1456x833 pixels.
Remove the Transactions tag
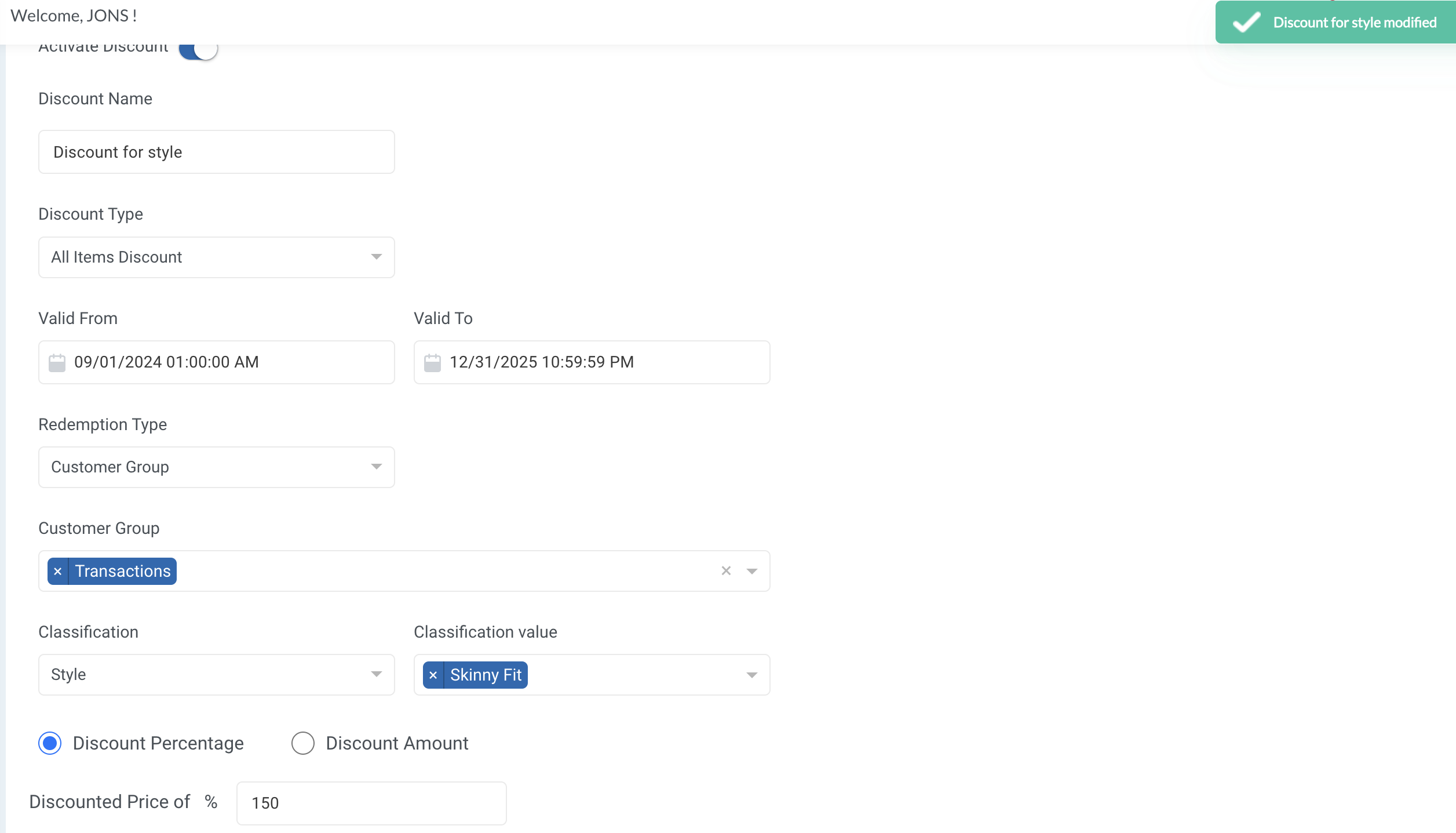point(58,572)
